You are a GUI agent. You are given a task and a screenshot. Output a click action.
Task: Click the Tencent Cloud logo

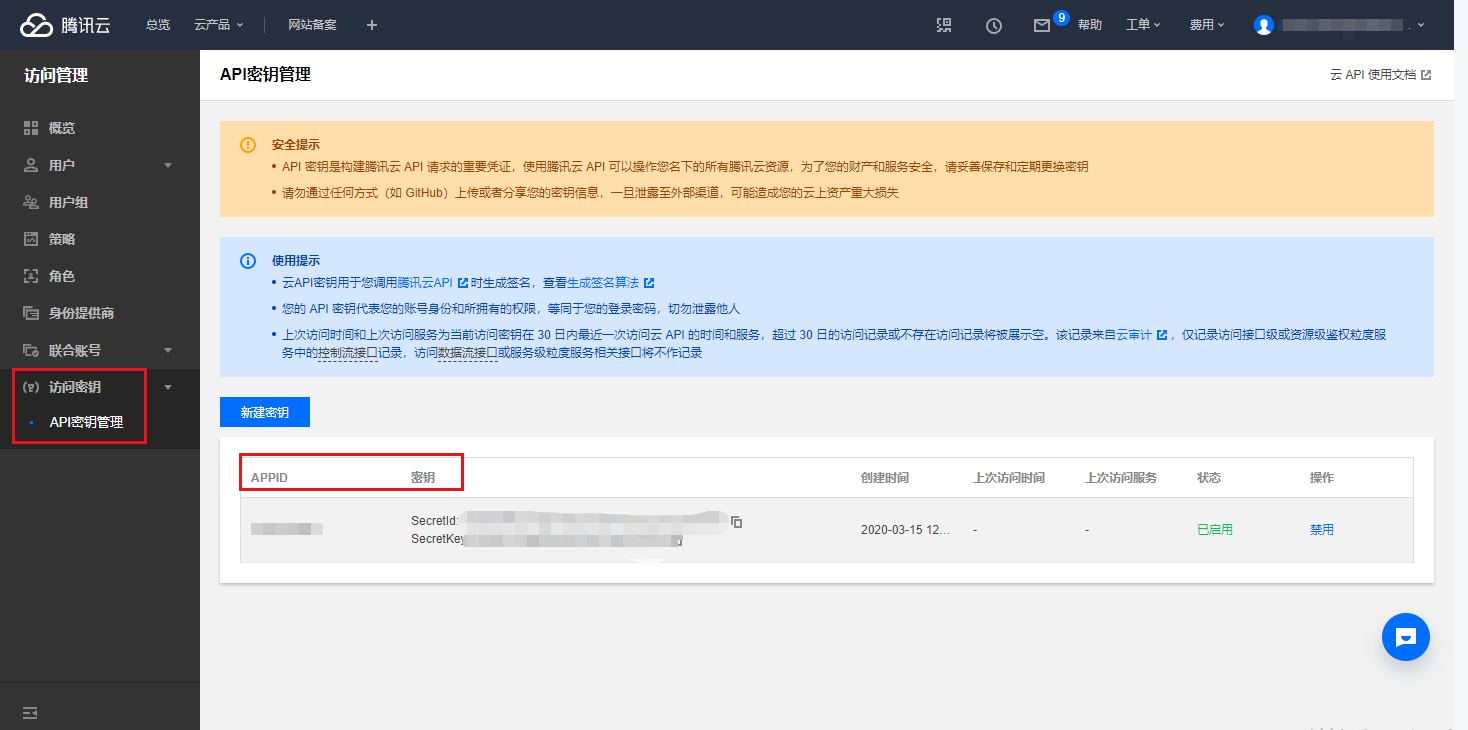click(65, 25)
